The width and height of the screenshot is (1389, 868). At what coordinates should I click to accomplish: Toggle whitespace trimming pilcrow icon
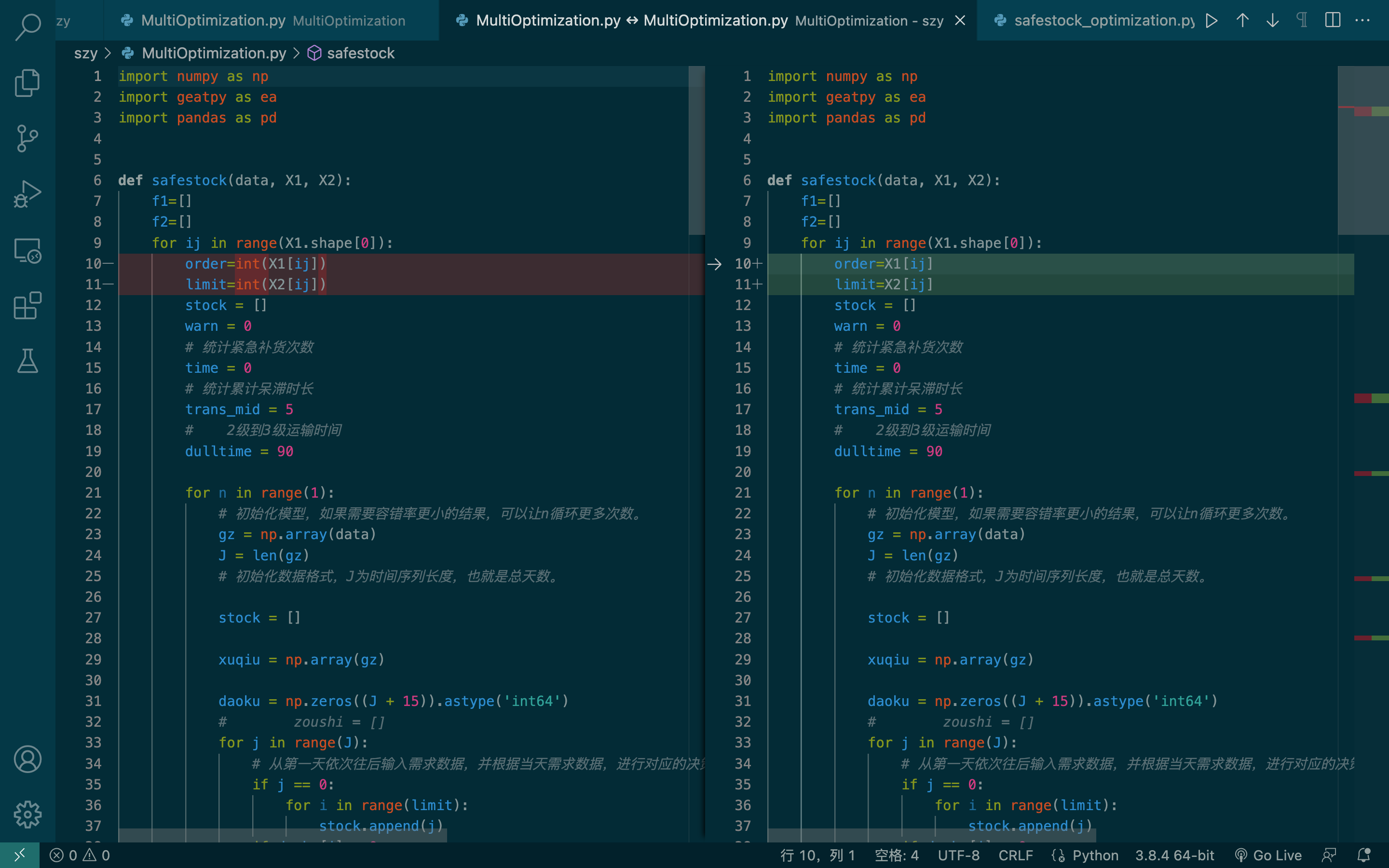[1302, 21]
